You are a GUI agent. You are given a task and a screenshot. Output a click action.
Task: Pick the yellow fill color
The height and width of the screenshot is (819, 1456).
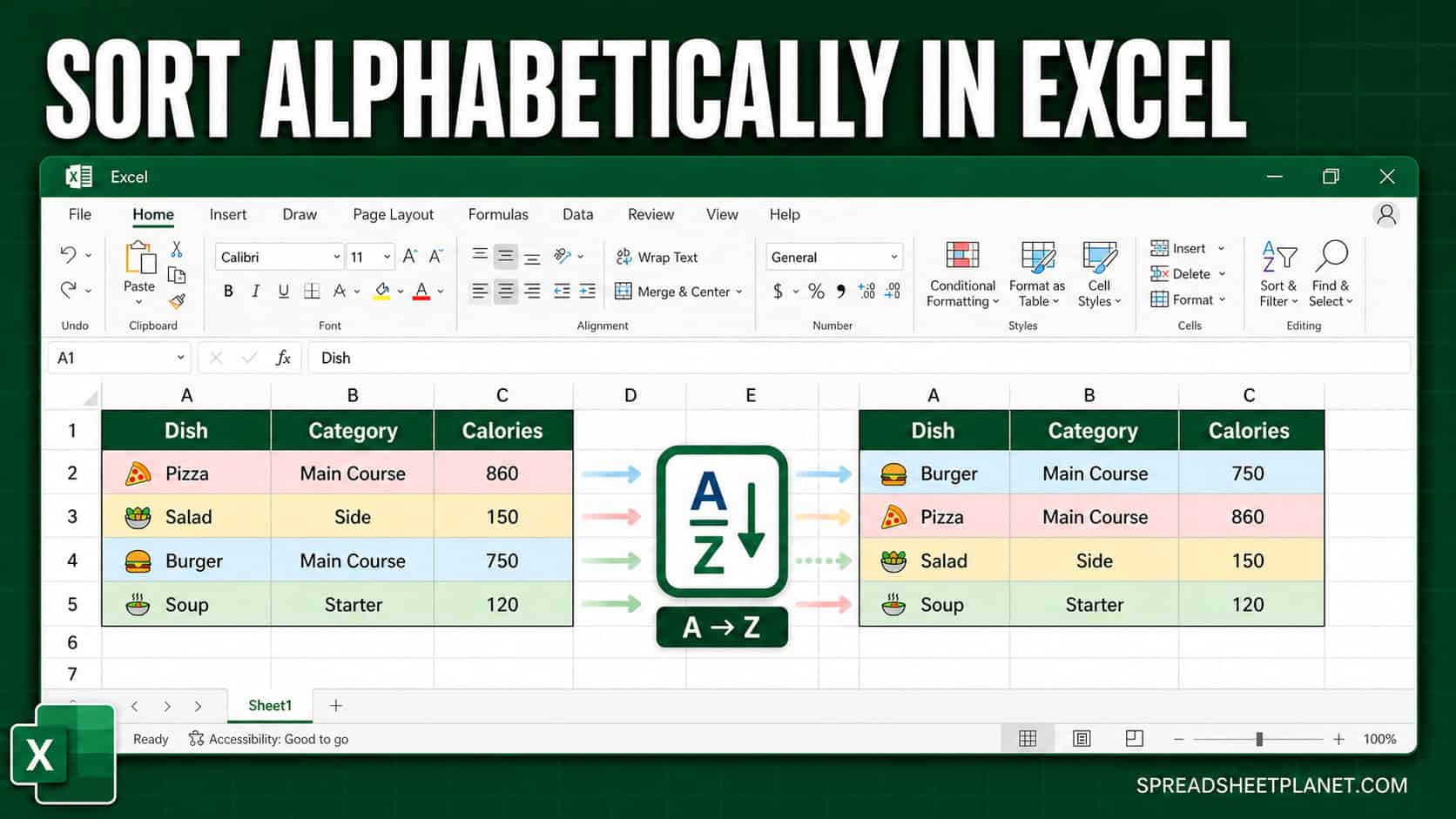click(381, 292)
